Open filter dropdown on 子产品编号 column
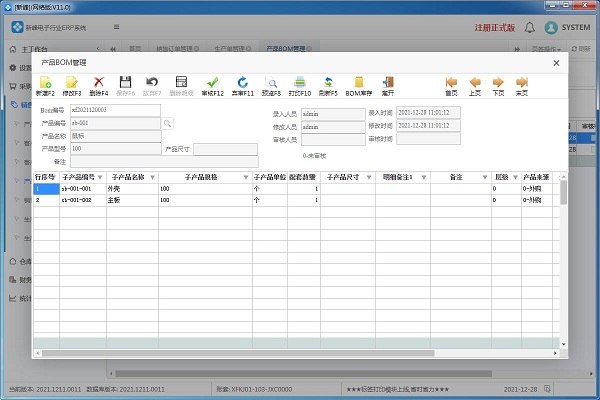 click(101, 177)
